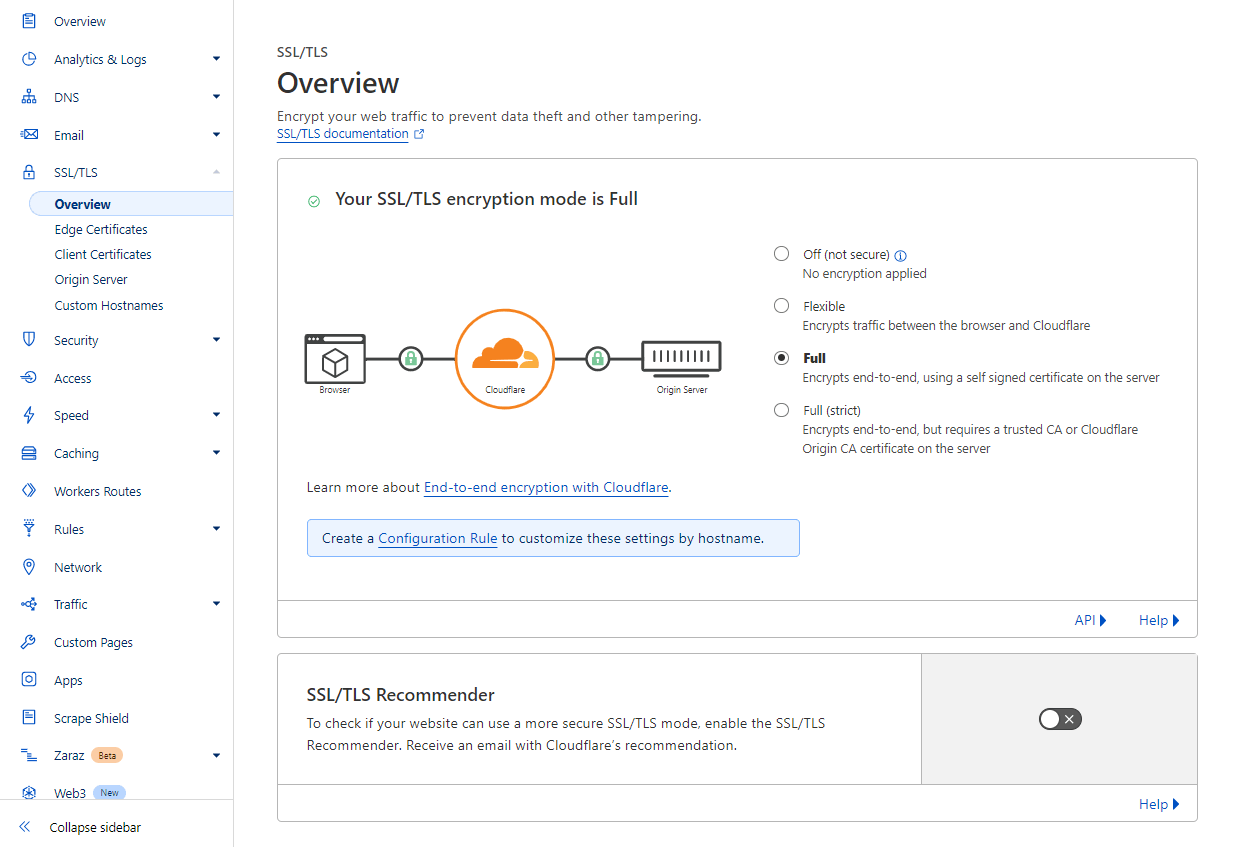Image resolution: width=1251 pixels, height=847 pixels.
Task: Expand the DNS submenu arrow
Action: tap(216, 97)
